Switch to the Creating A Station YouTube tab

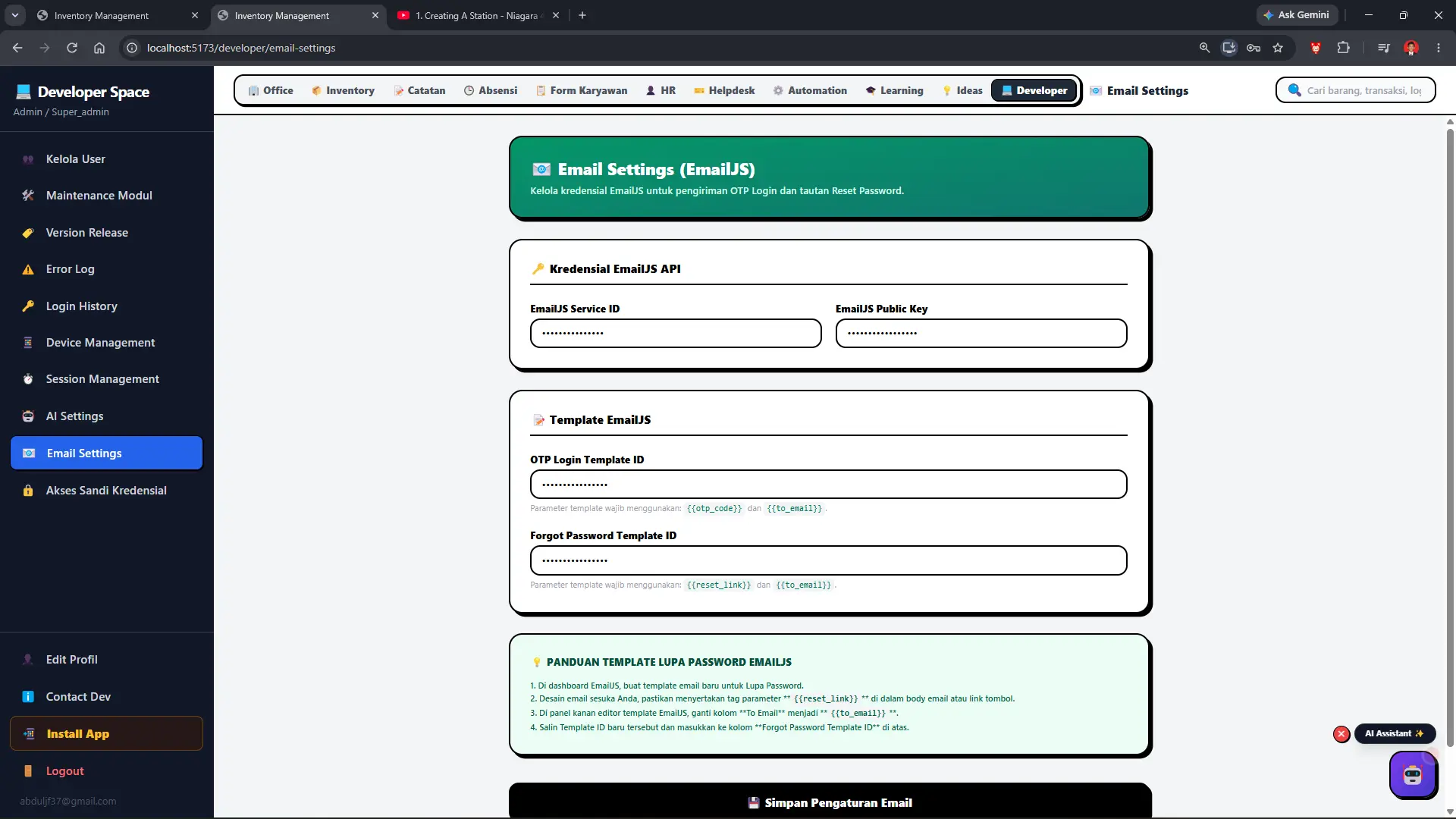coord(478,15)
